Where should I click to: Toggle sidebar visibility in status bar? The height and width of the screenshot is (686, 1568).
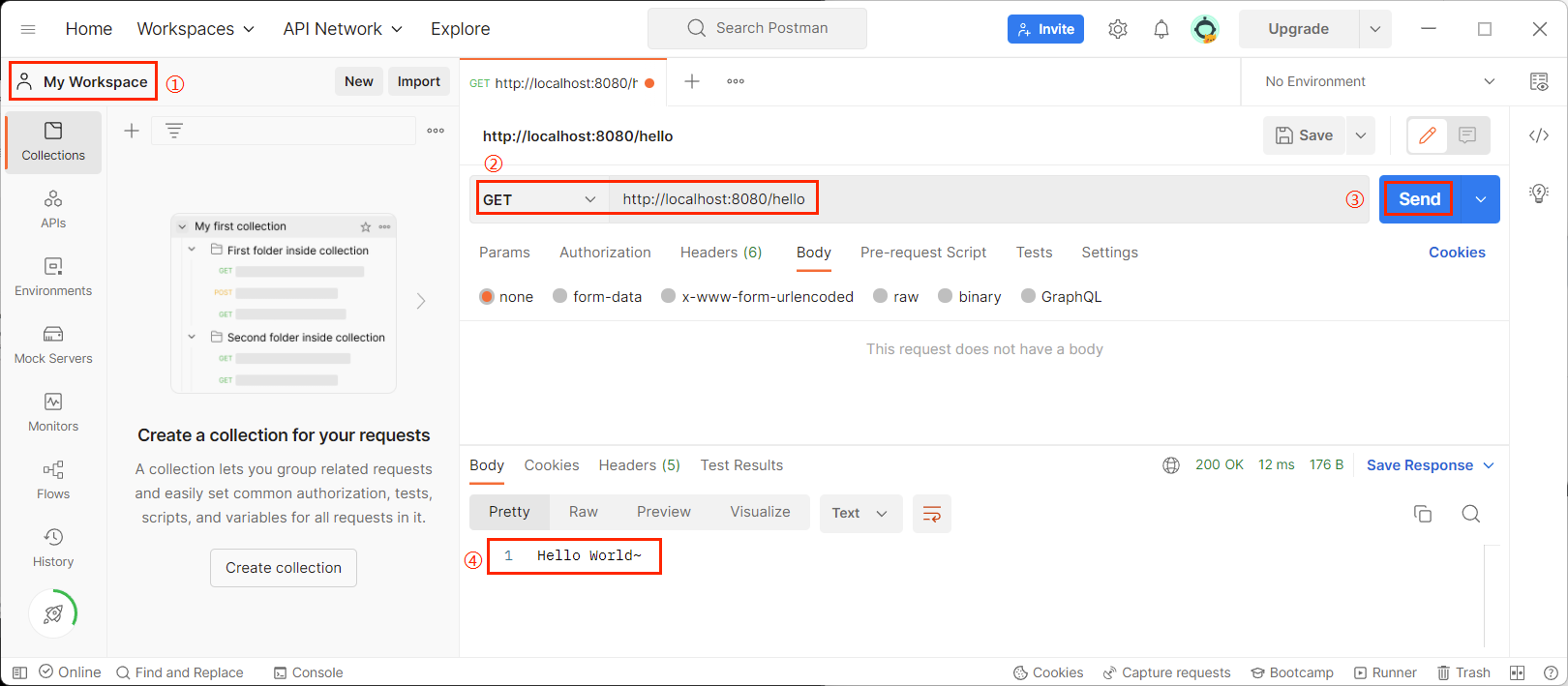pyautogui.click(x=19, y=672)
